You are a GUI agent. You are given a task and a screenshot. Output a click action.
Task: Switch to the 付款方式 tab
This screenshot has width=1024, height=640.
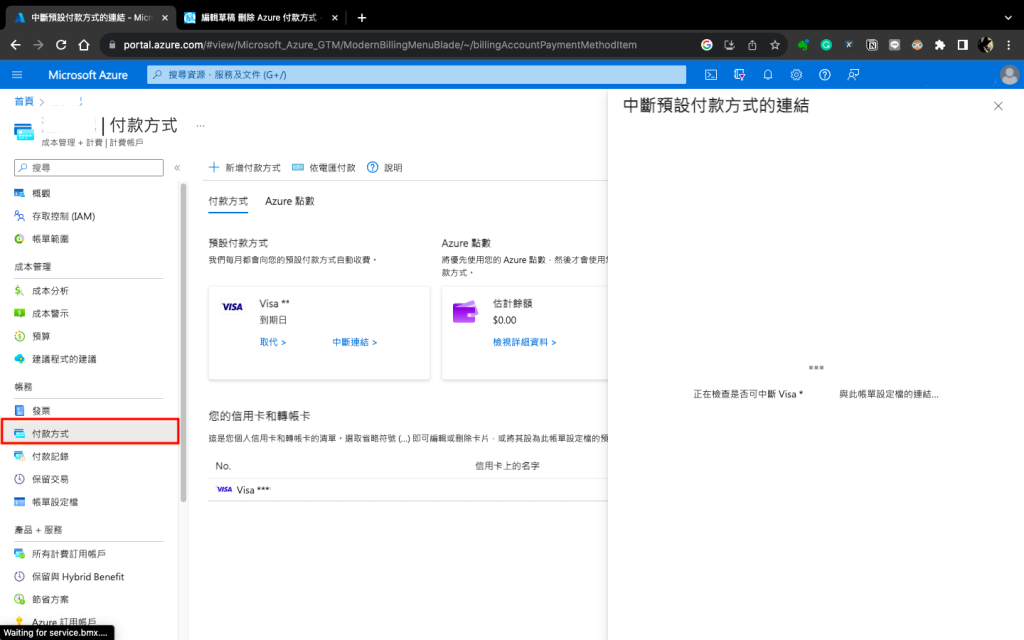click(x=228, y=201)
